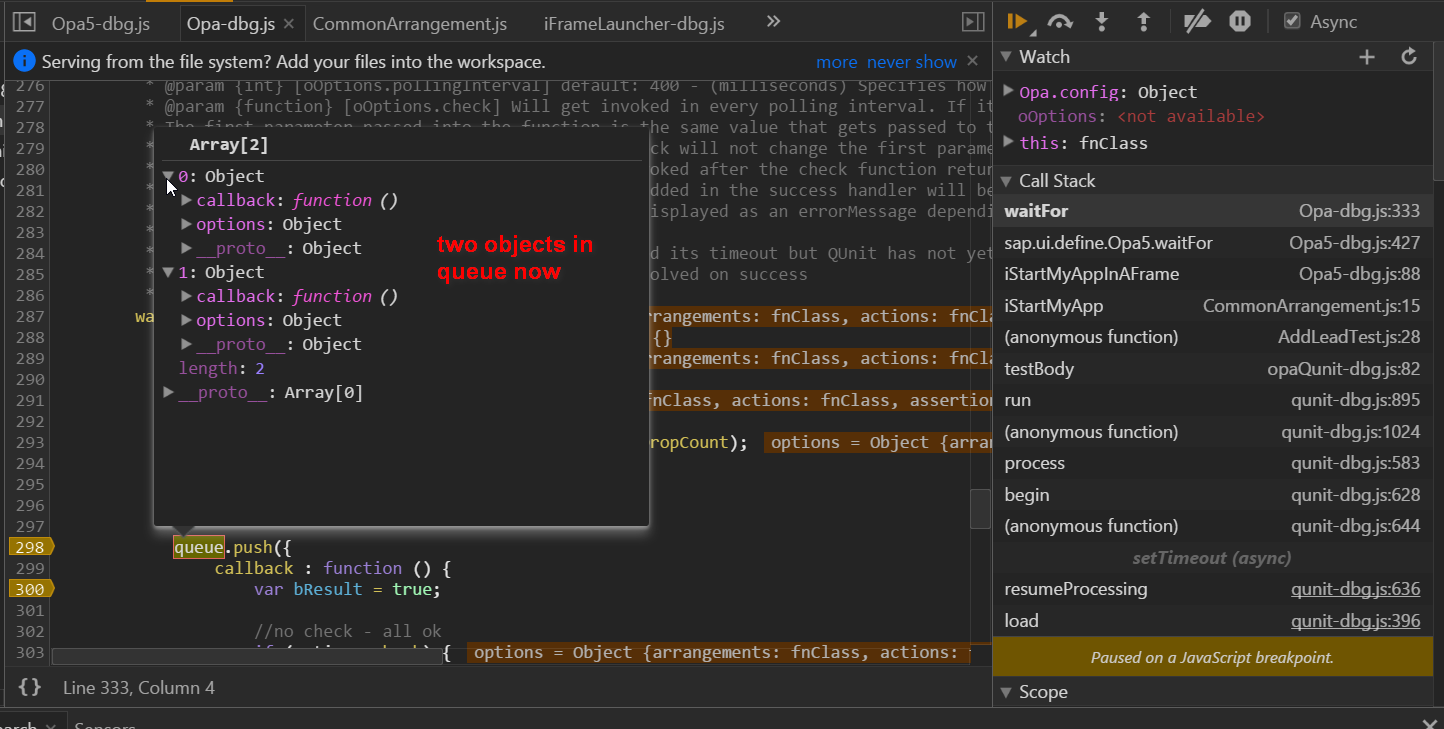The height and width of the screenshot is (729, 1444).
Task: Select resumeProcessing stack frame
Action: tap(1212, 589)
